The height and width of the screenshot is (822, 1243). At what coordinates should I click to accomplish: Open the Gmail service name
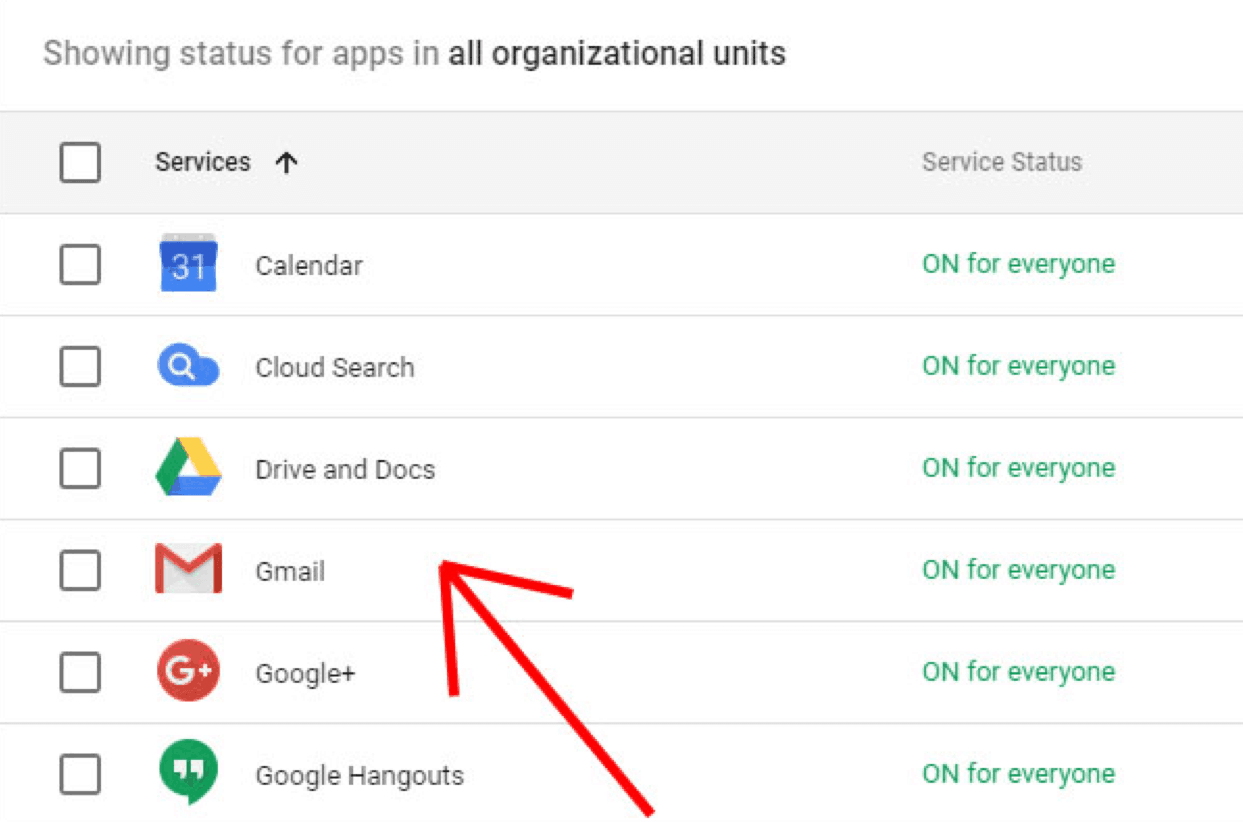pyautogui.click(x=290, y=572)
